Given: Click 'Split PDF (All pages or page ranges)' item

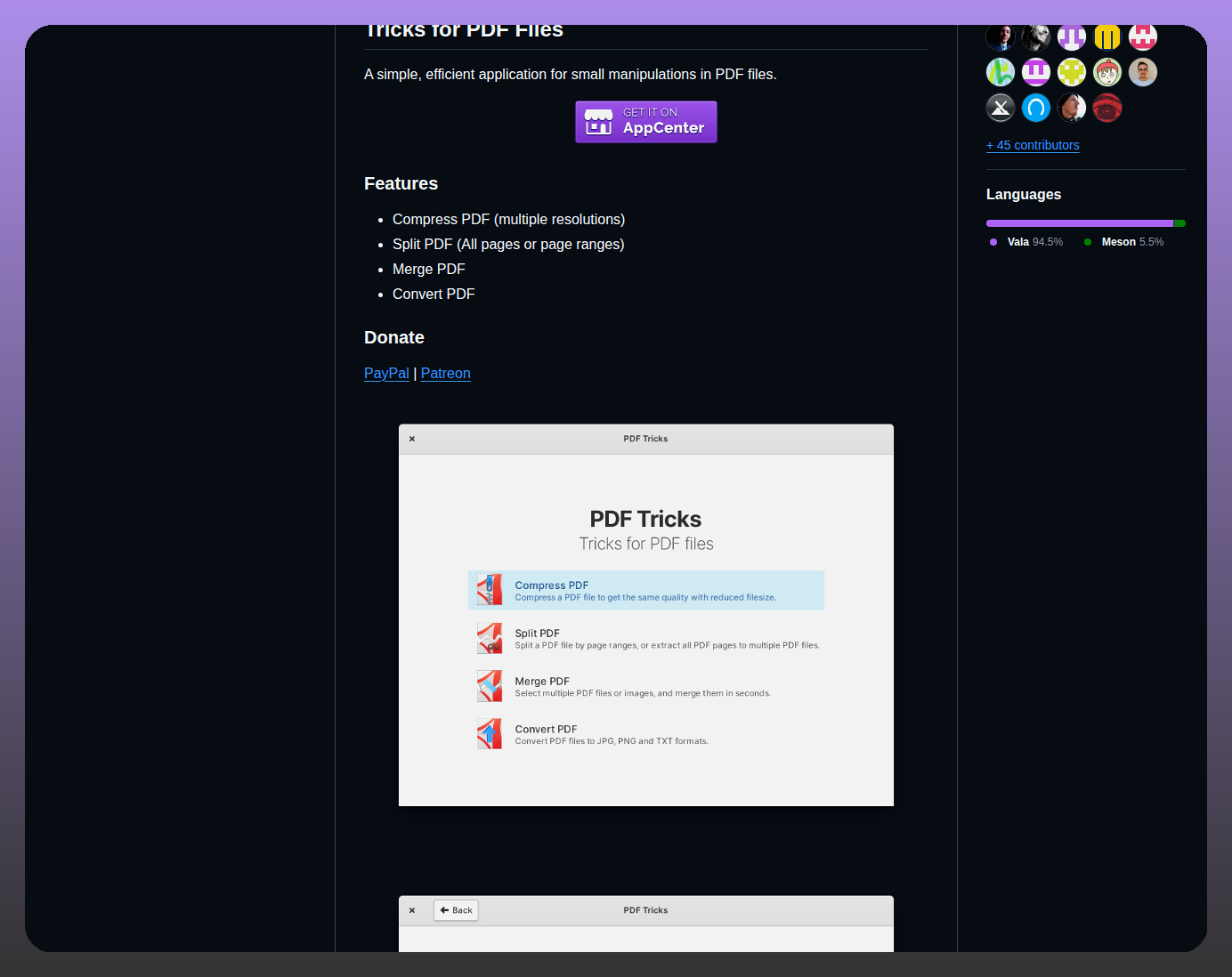Looking at the screenshot, I should [508, 244].
